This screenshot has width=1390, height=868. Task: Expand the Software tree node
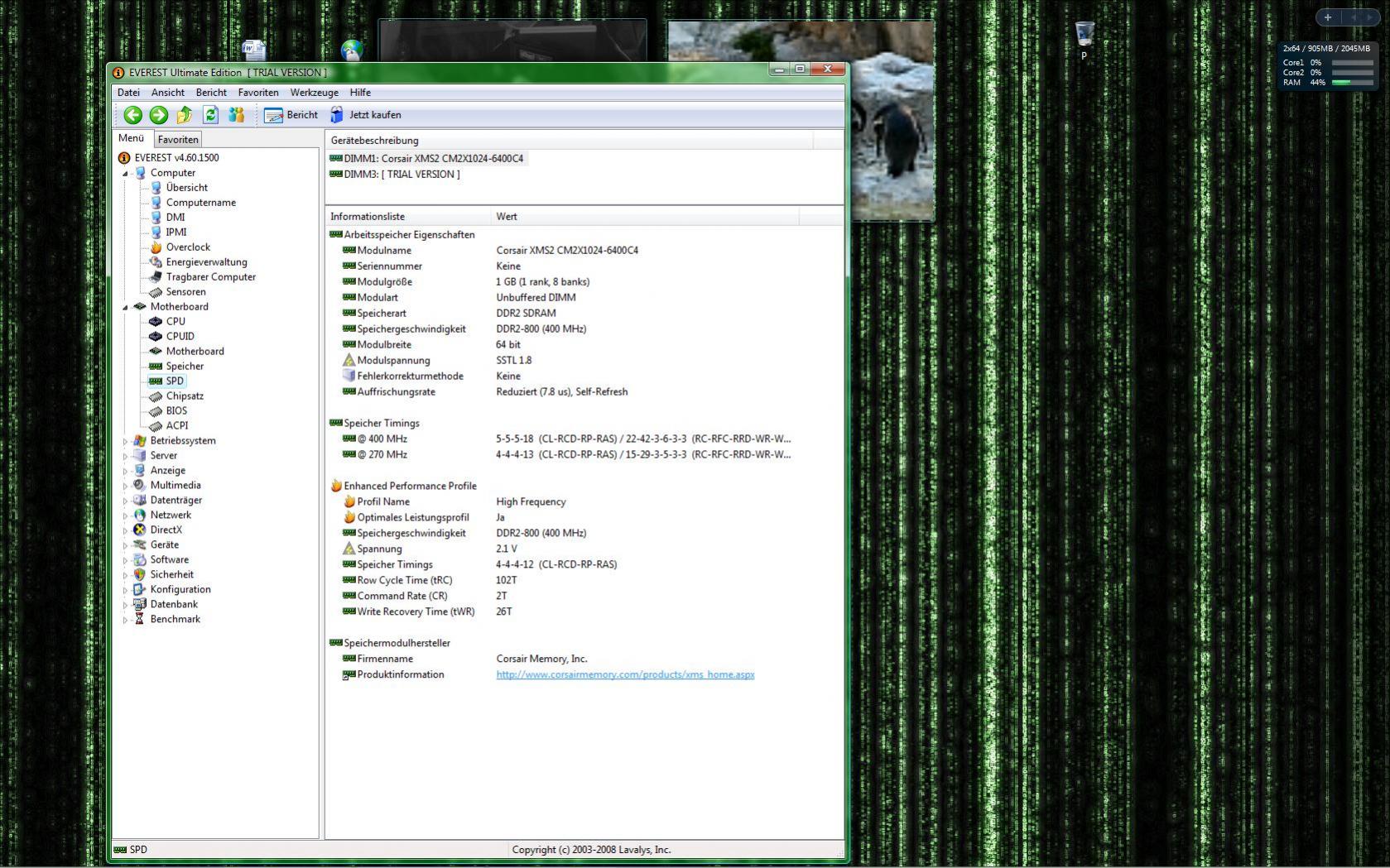pos(126,560)
